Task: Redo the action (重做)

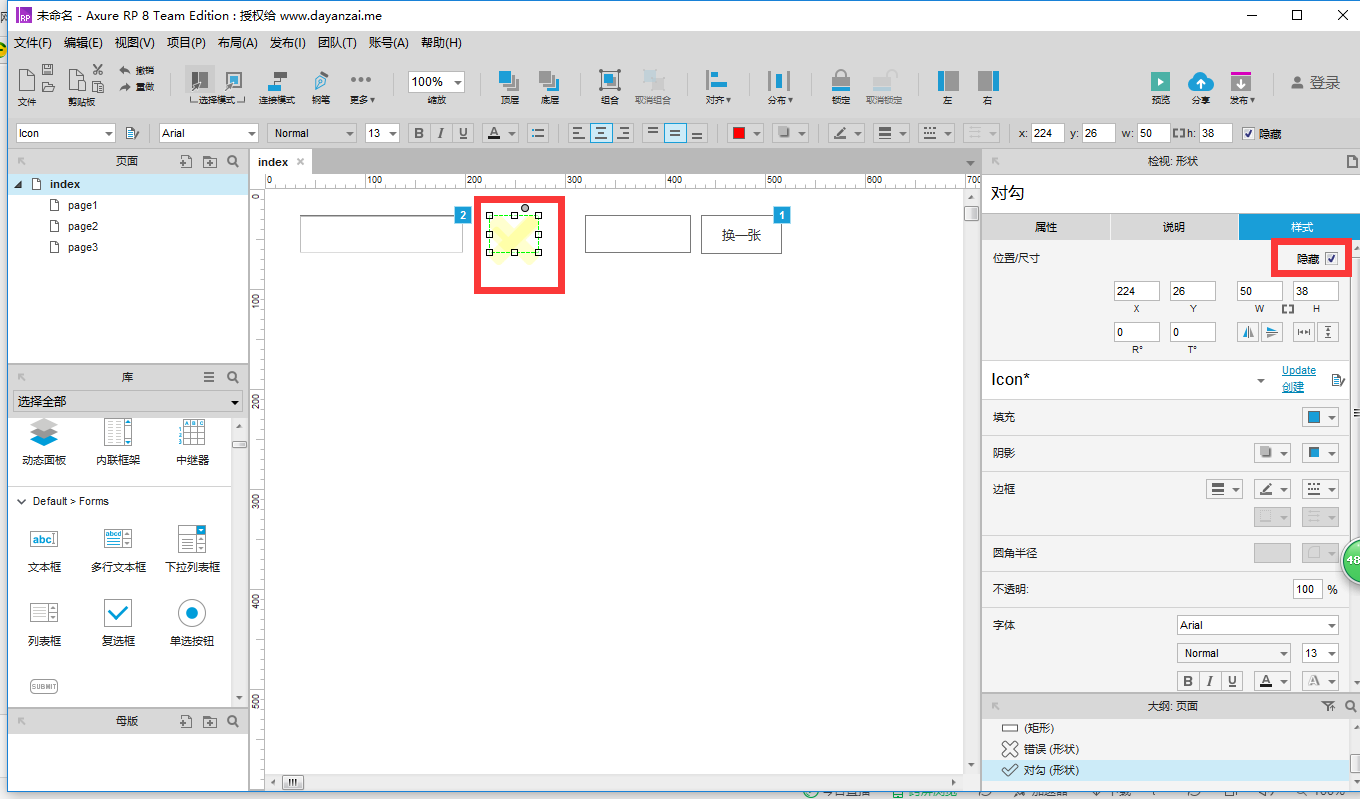Action: pyautogui.click(x=137, y=87)
